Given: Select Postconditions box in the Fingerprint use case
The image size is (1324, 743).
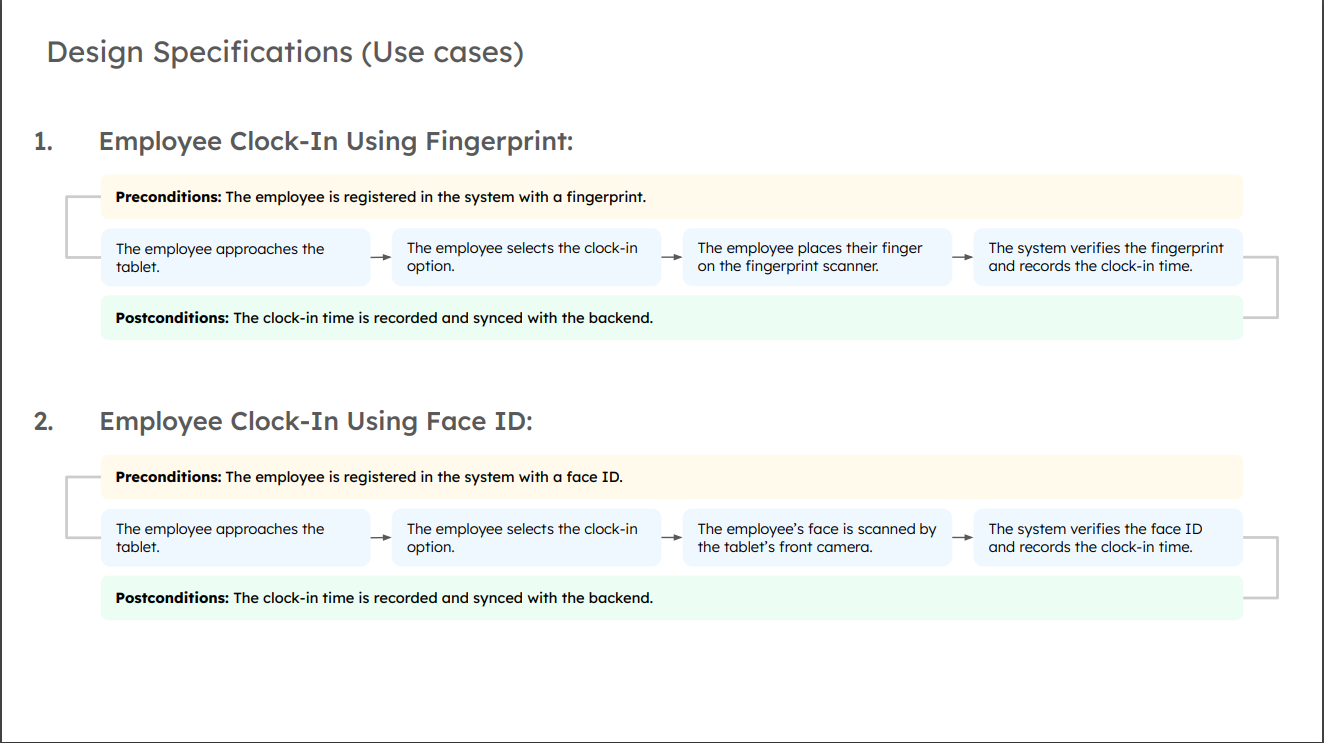Looking at the screenshot, I should coord(671,318).
